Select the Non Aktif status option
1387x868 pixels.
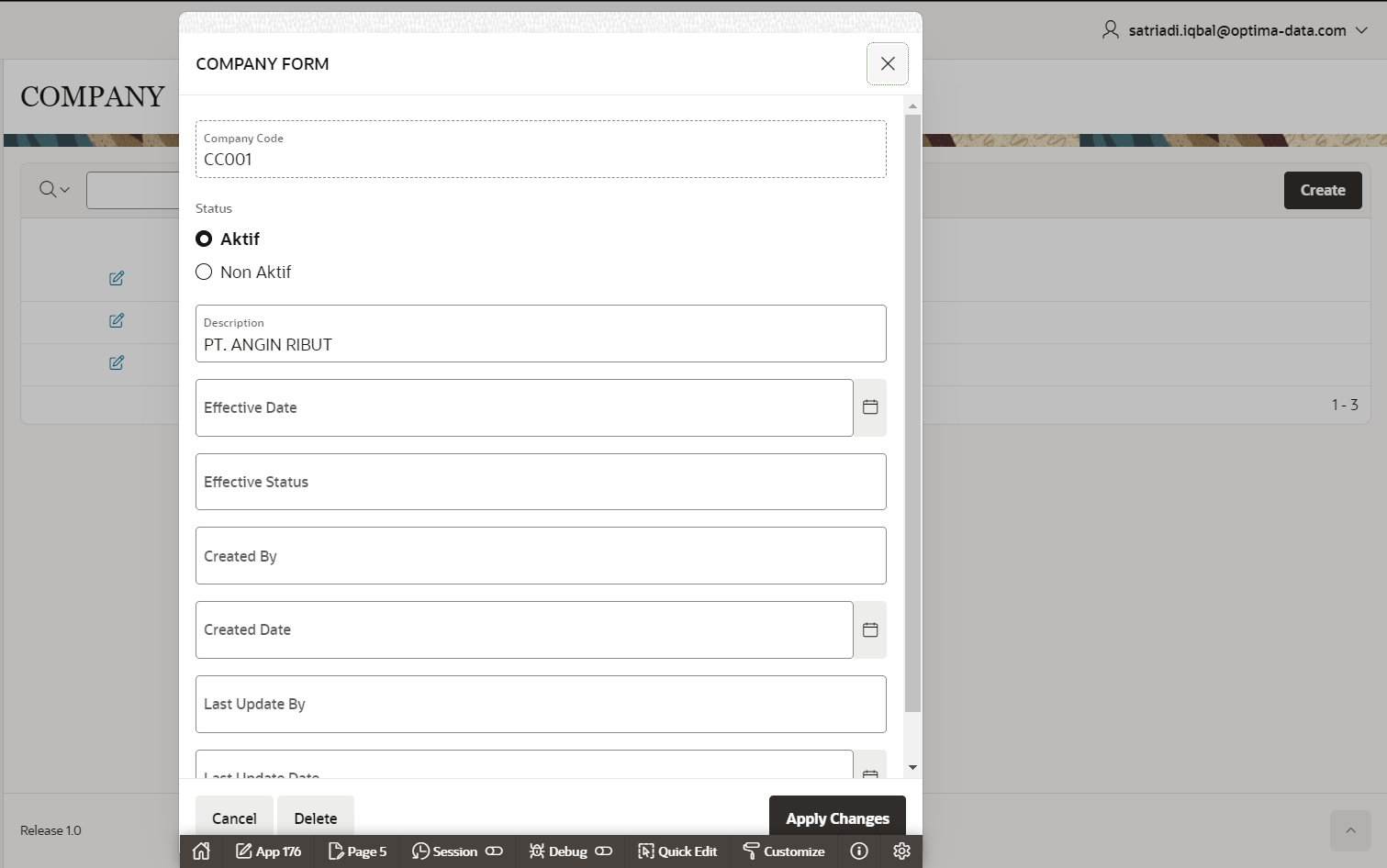click(204, 272)
